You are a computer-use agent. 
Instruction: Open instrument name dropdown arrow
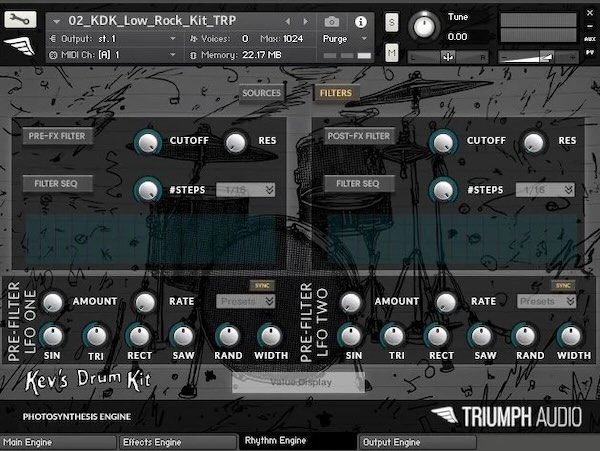pos(57,22)
